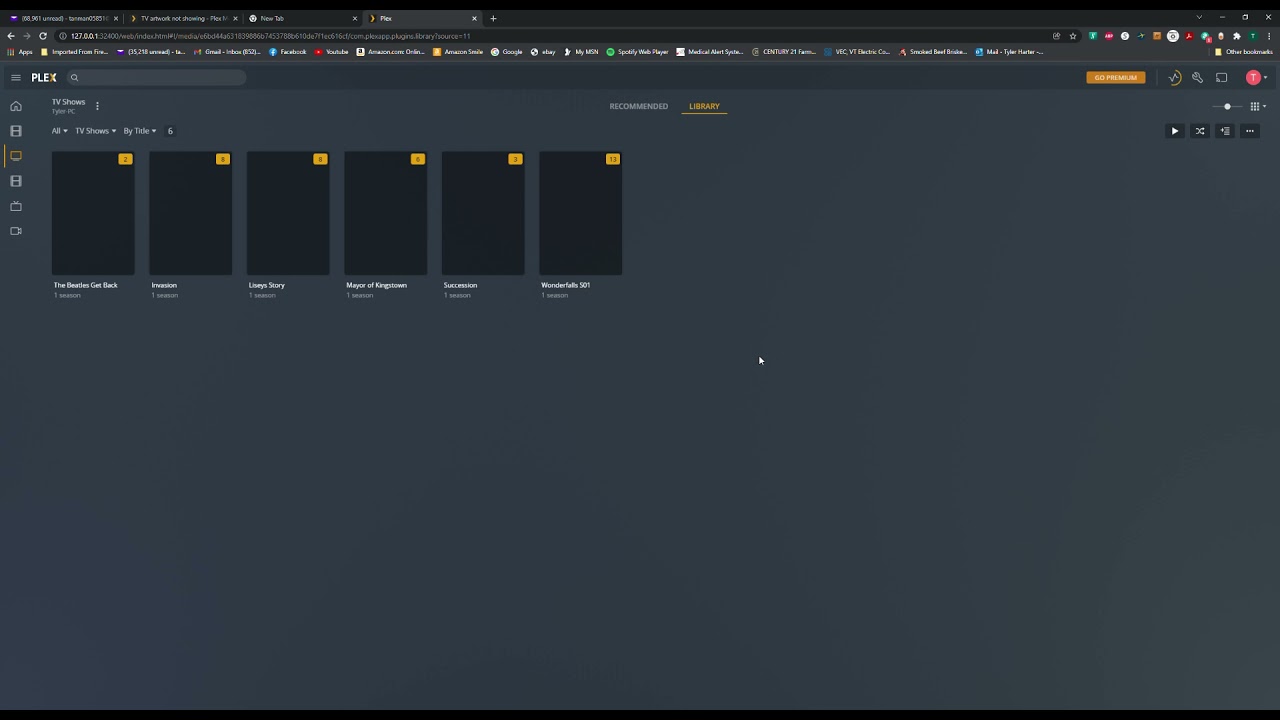Viewport: 1280px width, 720px height.
Task: Open the Movies library in the sidebar
Action: [16, 131]
